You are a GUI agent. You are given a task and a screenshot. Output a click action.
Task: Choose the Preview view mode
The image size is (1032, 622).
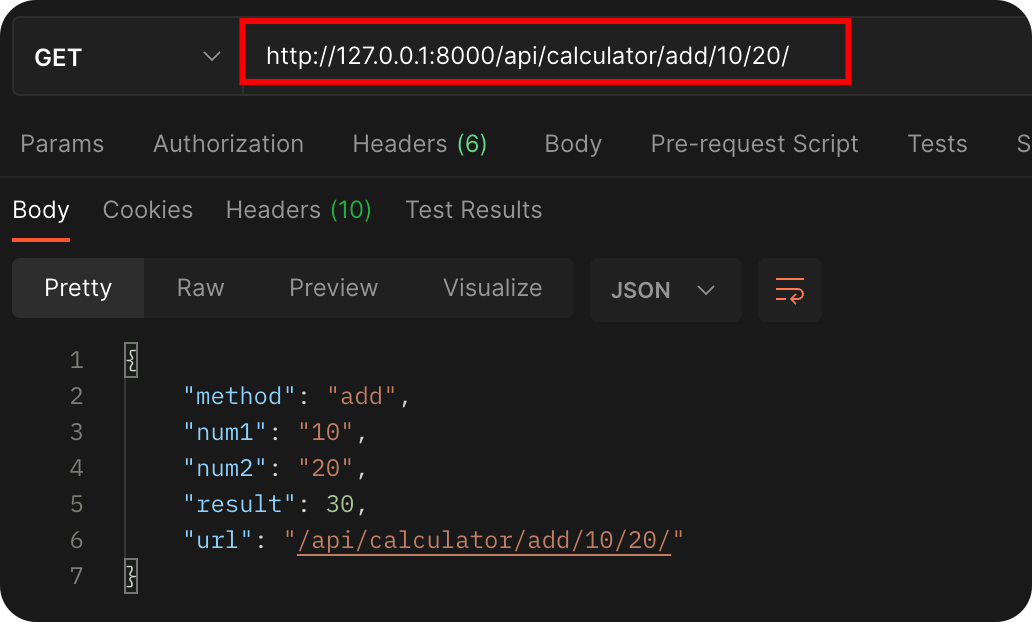pyautogui.click(x=333, y=288)
